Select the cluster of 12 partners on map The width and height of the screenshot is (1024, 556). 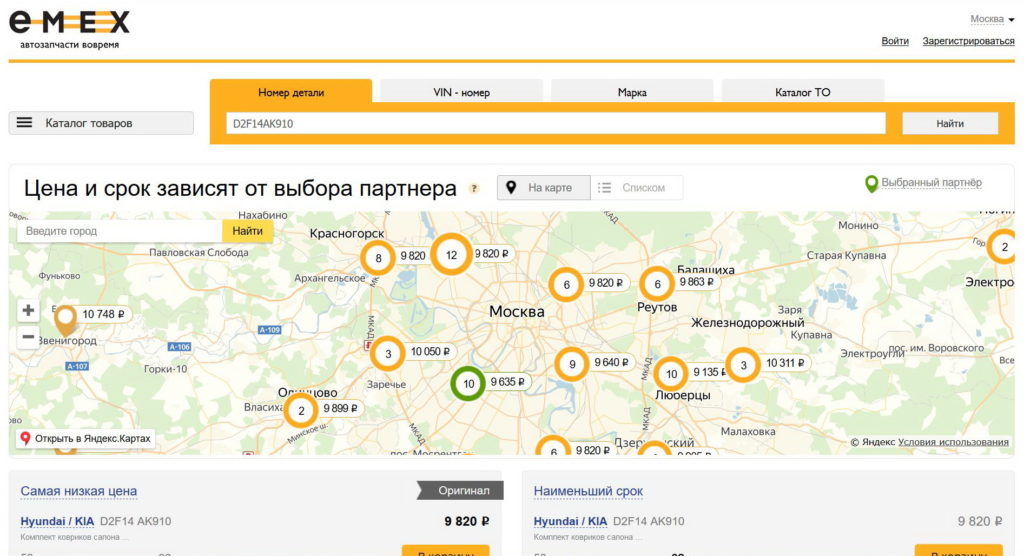point(451,255)
